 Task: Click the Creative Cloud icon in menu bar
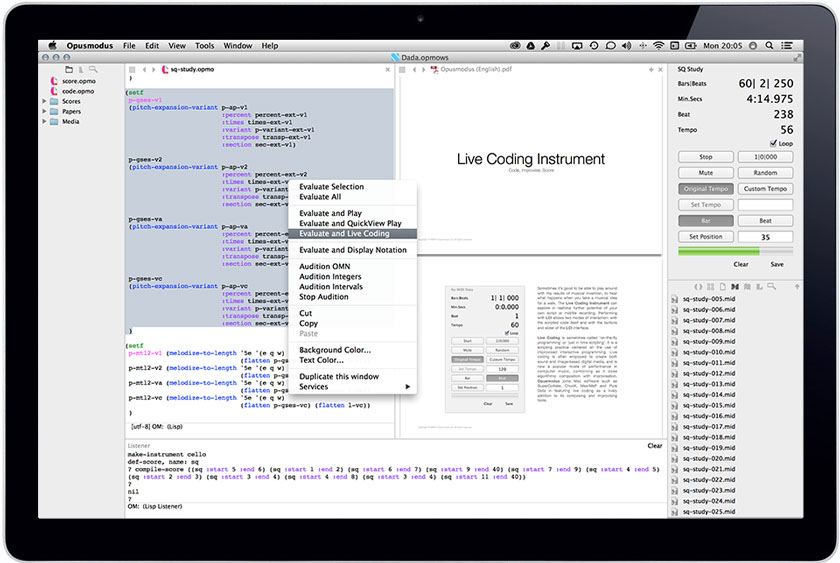coord(515,46)
